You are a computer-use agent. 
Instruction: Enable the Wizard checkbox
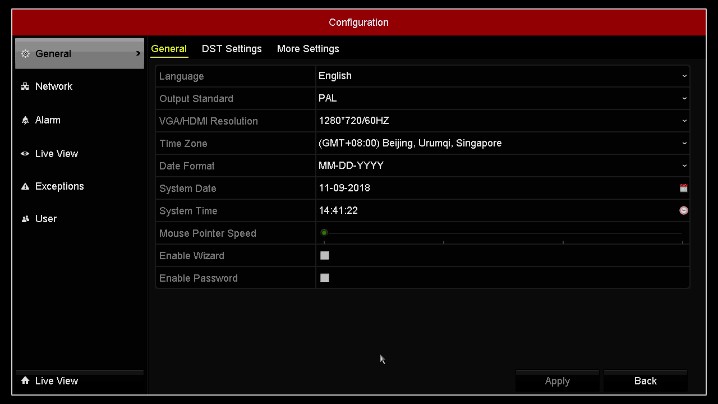(324, 256)
